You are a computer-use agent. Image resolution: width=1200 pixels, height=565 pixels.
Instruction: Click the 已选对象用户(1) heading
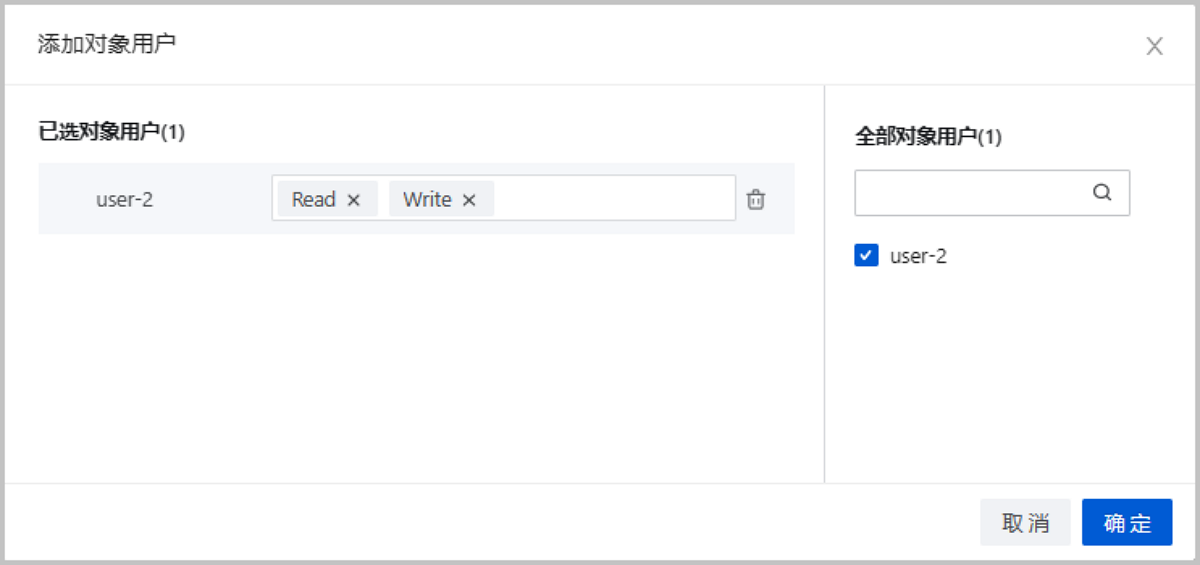[x=112, y=132]
